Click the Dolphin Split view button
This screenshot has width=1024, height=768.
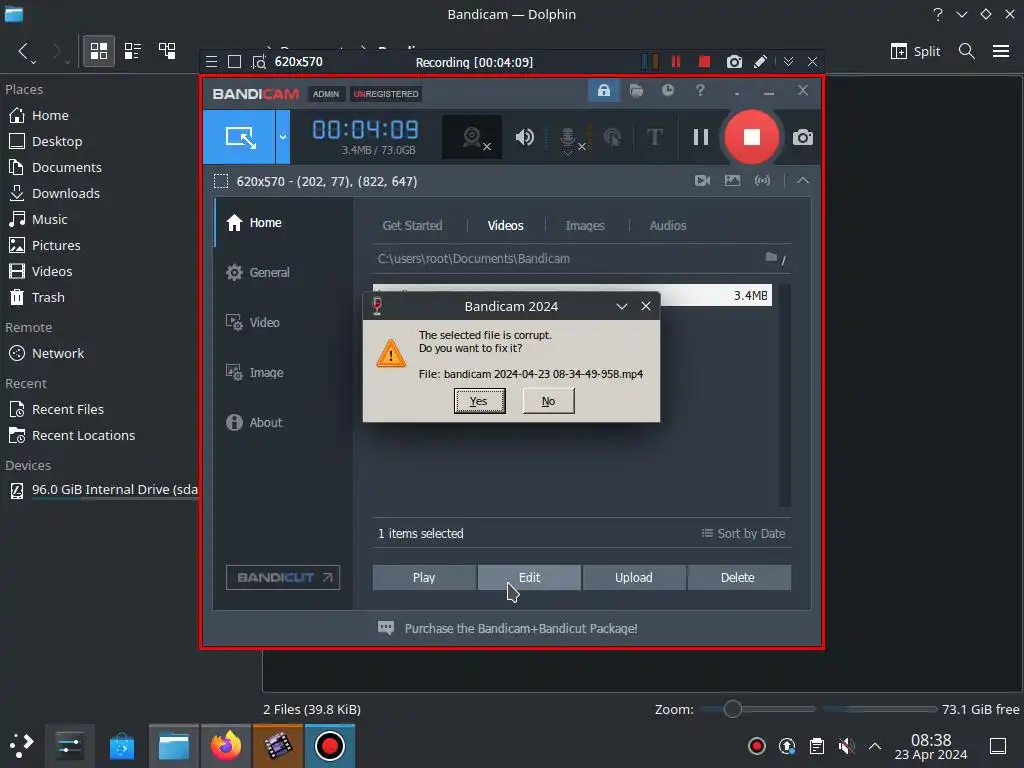[x=915, y=51]
